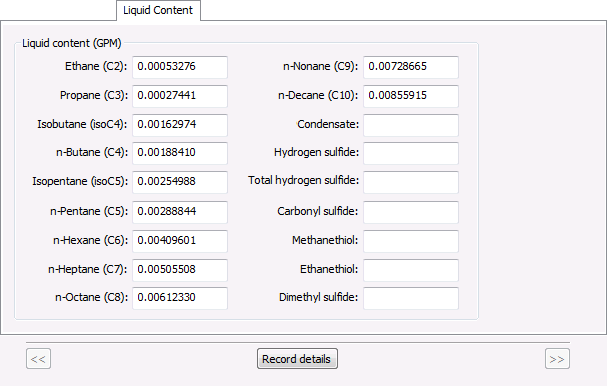Focus the n-Decane (C10) input box
607x386 pixels.
(x=411, y=96)
